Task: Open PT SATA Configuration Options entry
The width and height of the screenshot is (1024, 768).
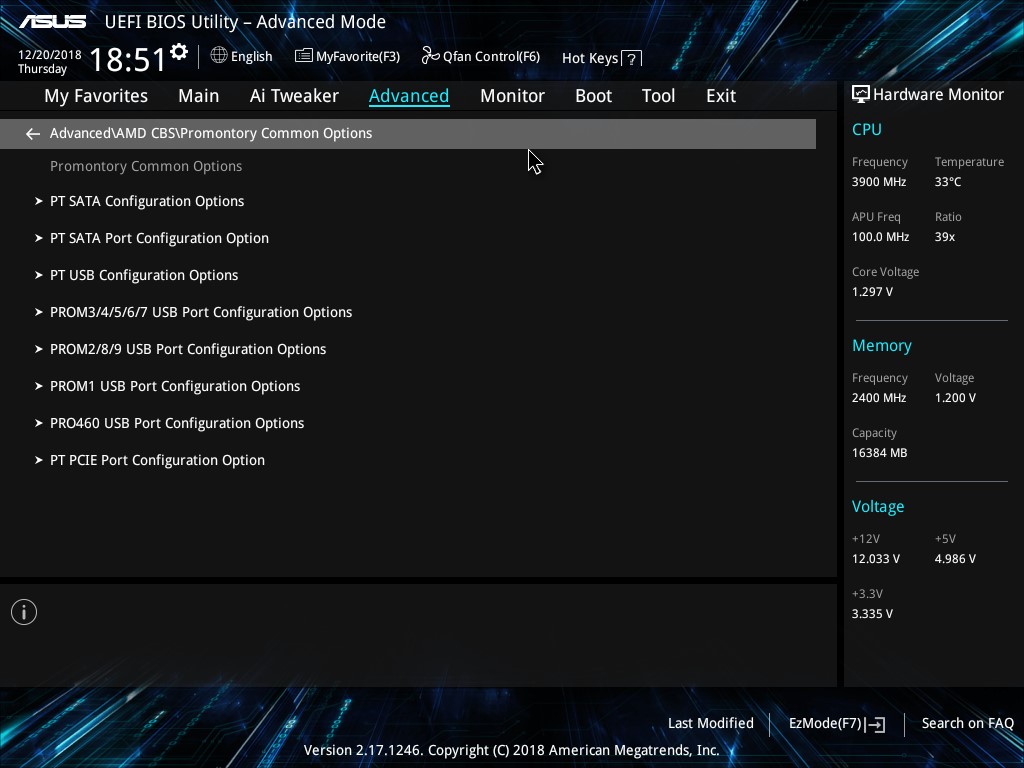Action: [x=147, y=201]
